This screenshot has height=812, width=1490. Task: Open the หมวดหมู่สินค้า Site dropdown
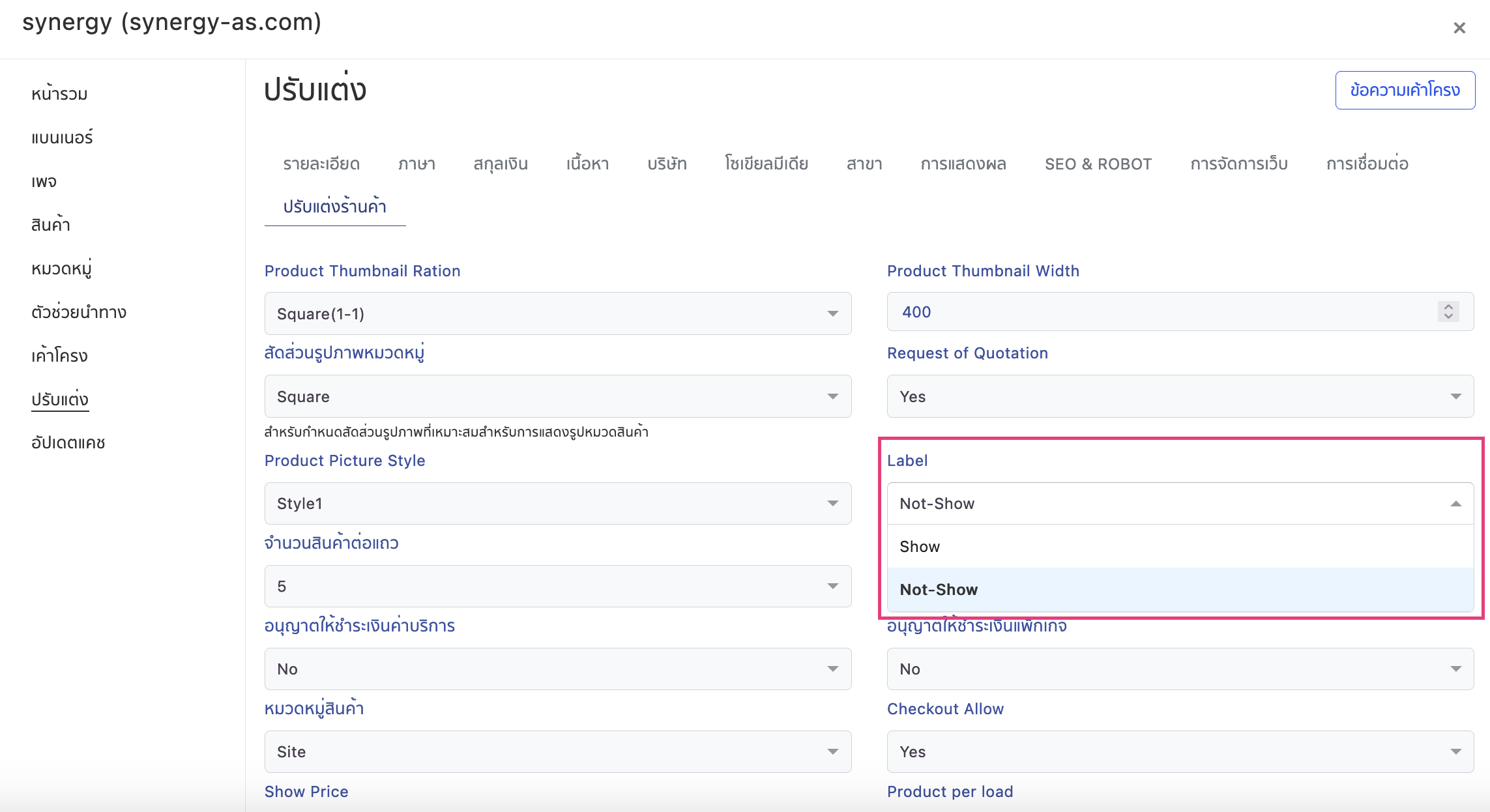pos(558,751)
